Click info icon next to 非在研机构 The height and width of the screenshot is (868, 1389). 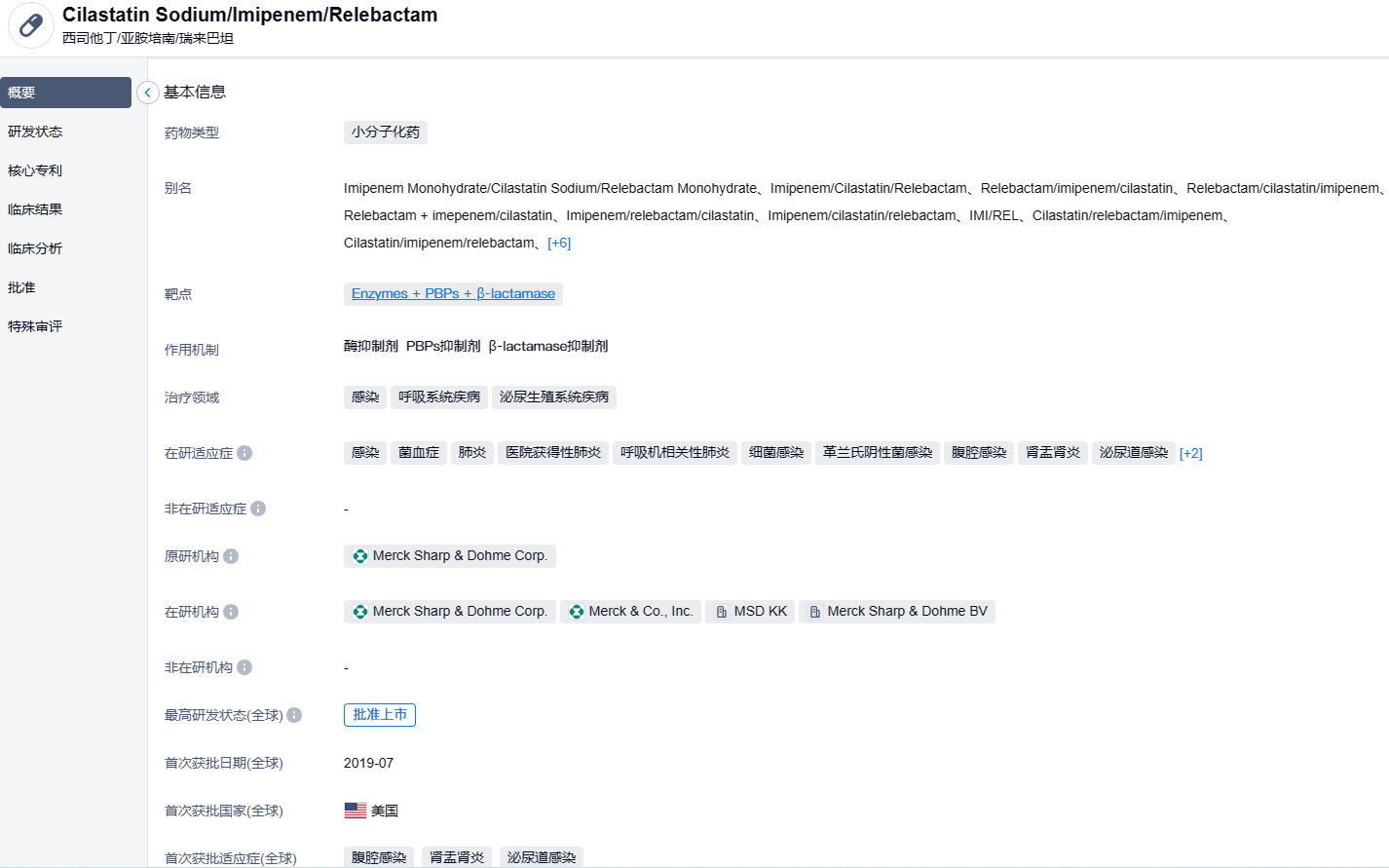point(244,667)
